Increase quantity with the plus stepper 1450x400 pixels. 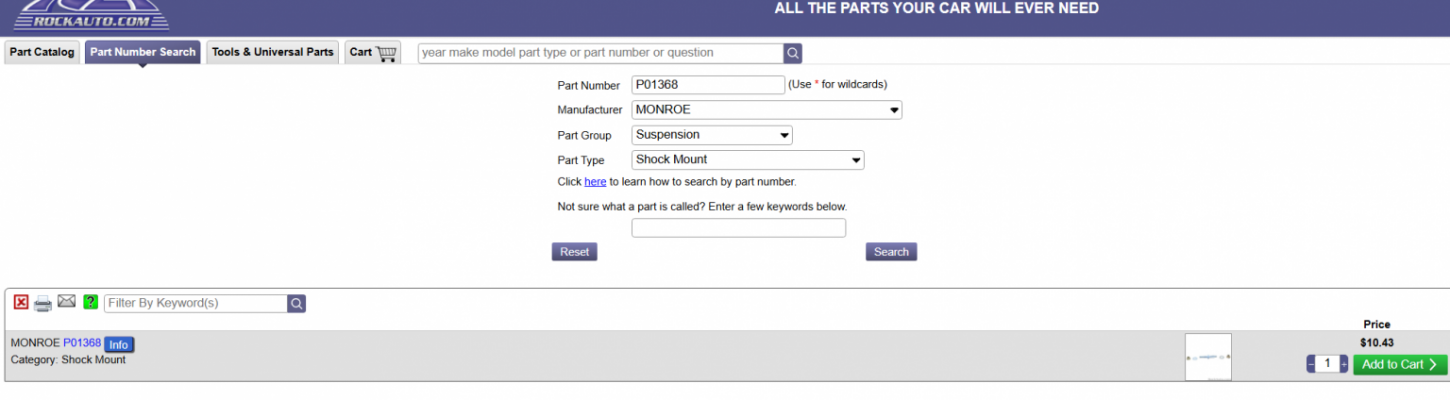(x=1344, y=364)
